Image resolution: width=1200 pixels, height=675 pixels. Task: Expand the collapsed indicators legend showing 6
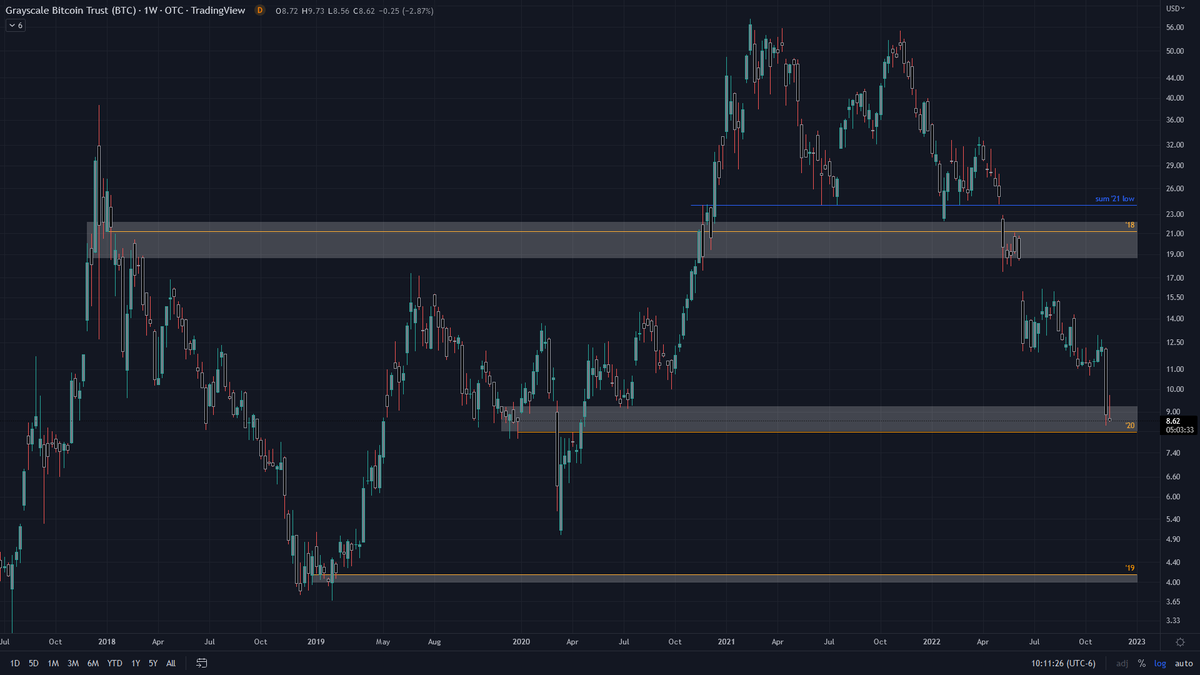[16, 25]
